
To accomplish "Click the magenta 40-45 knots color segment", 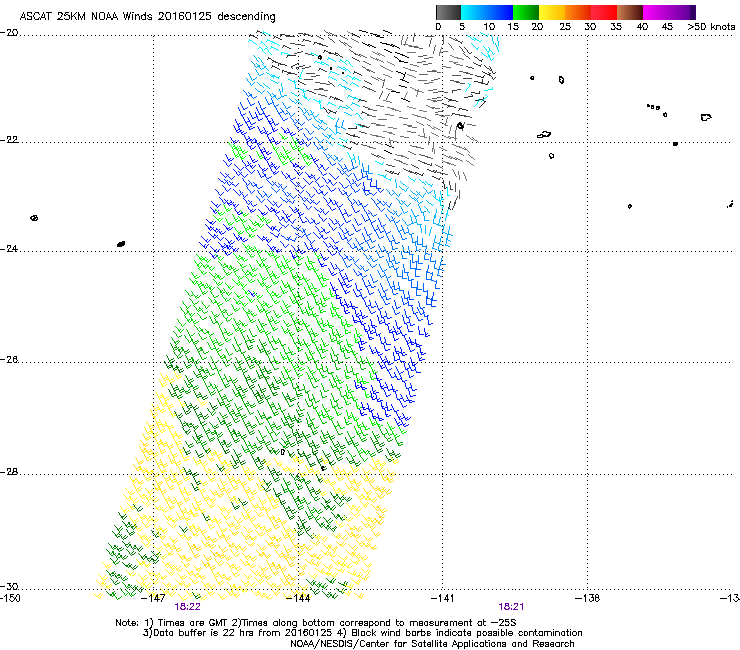I will (656, 12).
